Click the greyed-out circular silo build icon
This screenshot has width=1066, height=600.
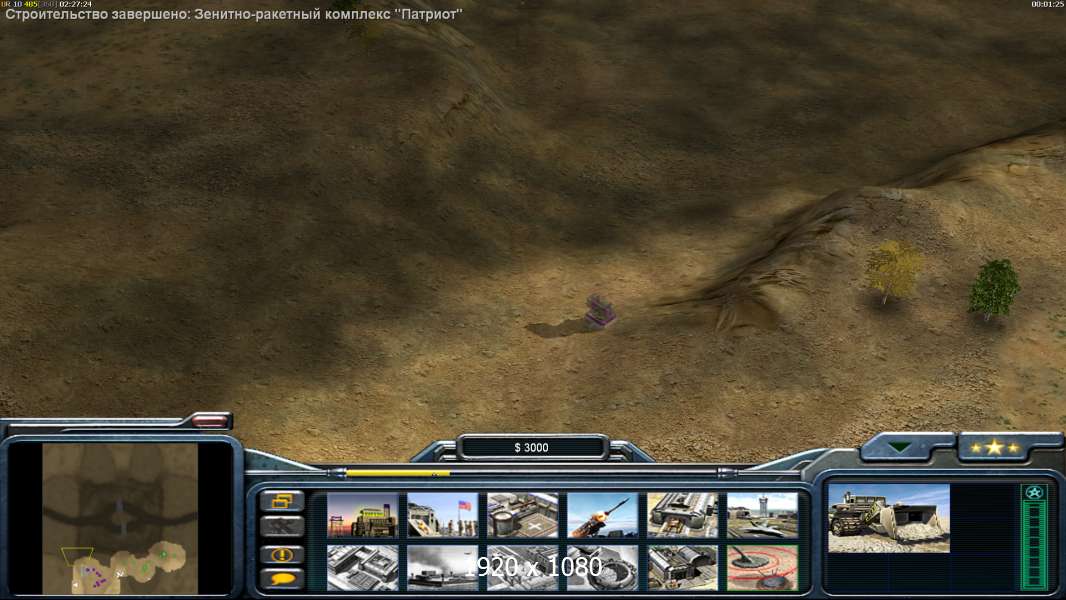[602, 567]
